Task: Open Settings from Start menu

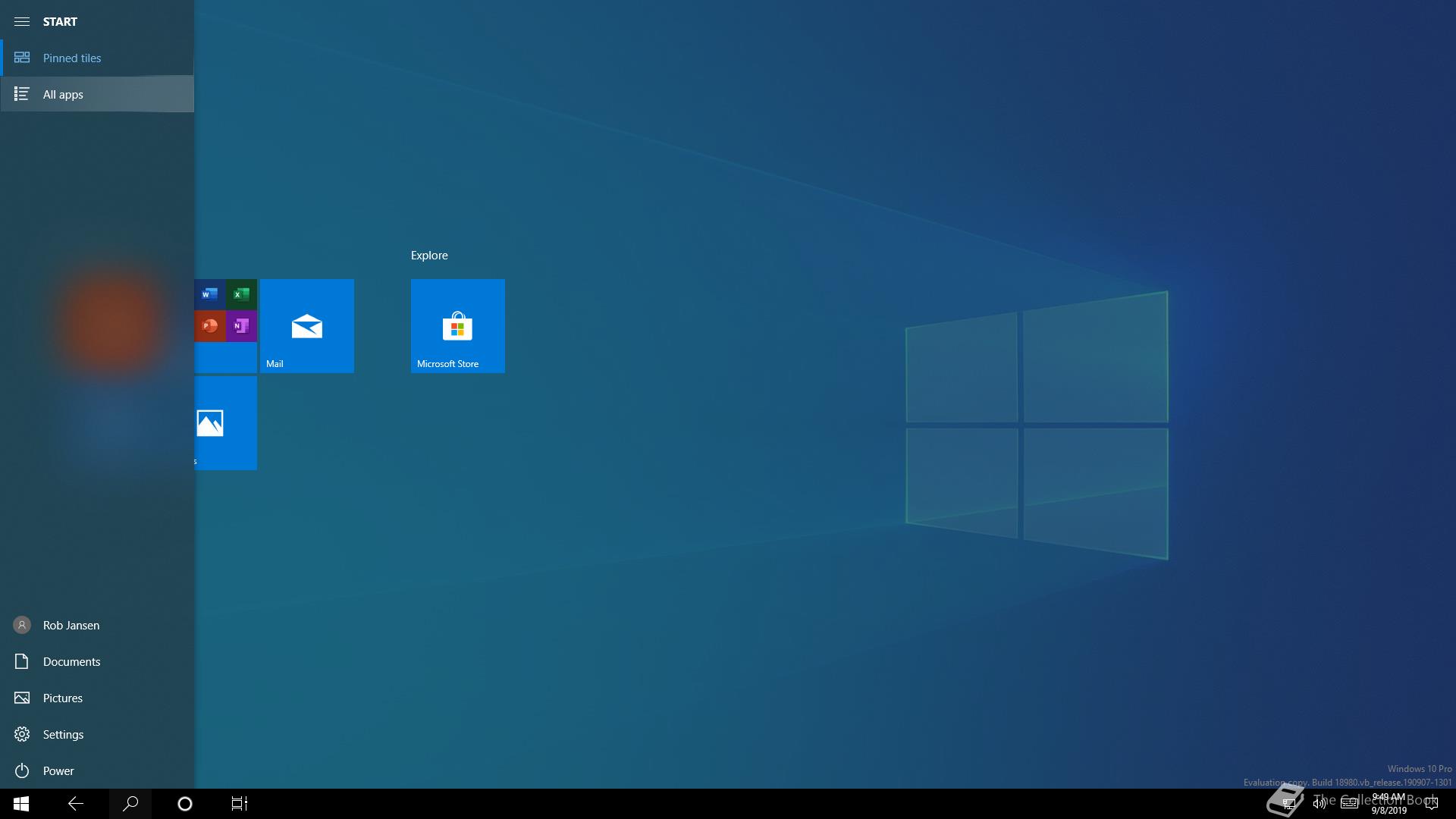Action: tap(63, 734)
